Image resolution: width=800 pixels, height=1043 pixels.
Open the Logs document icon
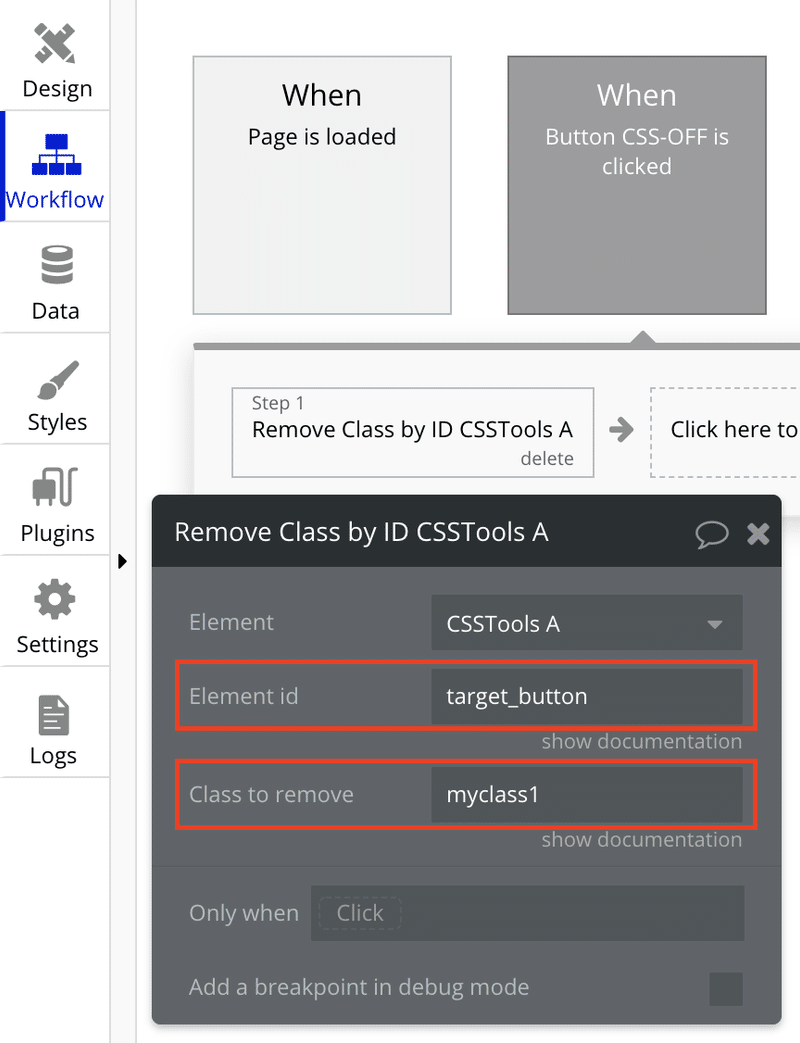click(x=54, y=715)
